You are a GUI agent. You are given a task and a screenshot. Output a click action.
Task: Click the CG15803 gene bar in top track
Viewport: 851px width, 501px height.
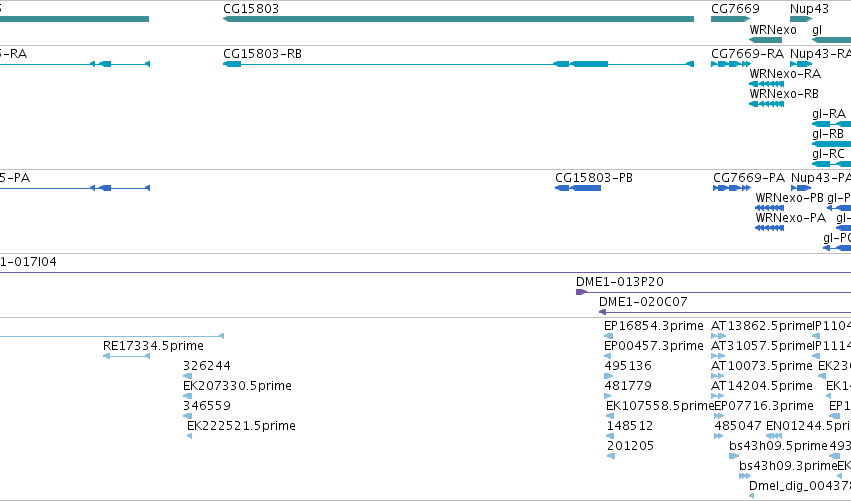459,20
